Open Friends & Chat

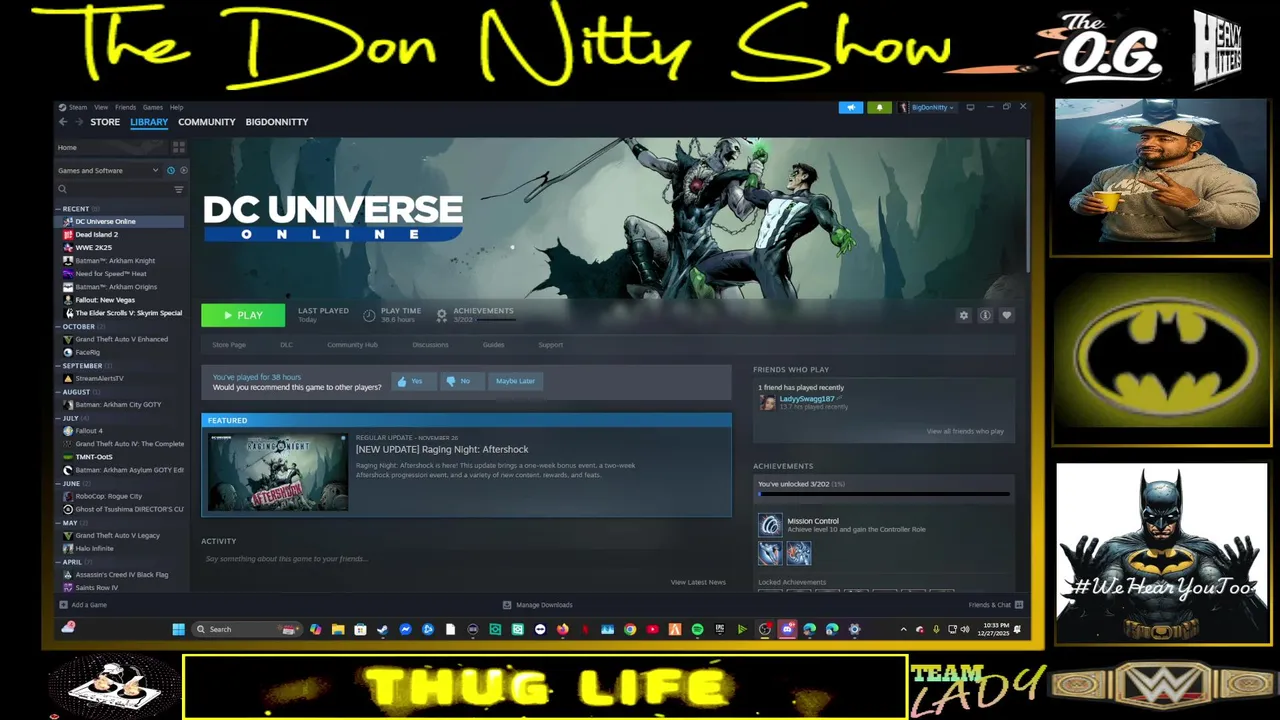995,605
